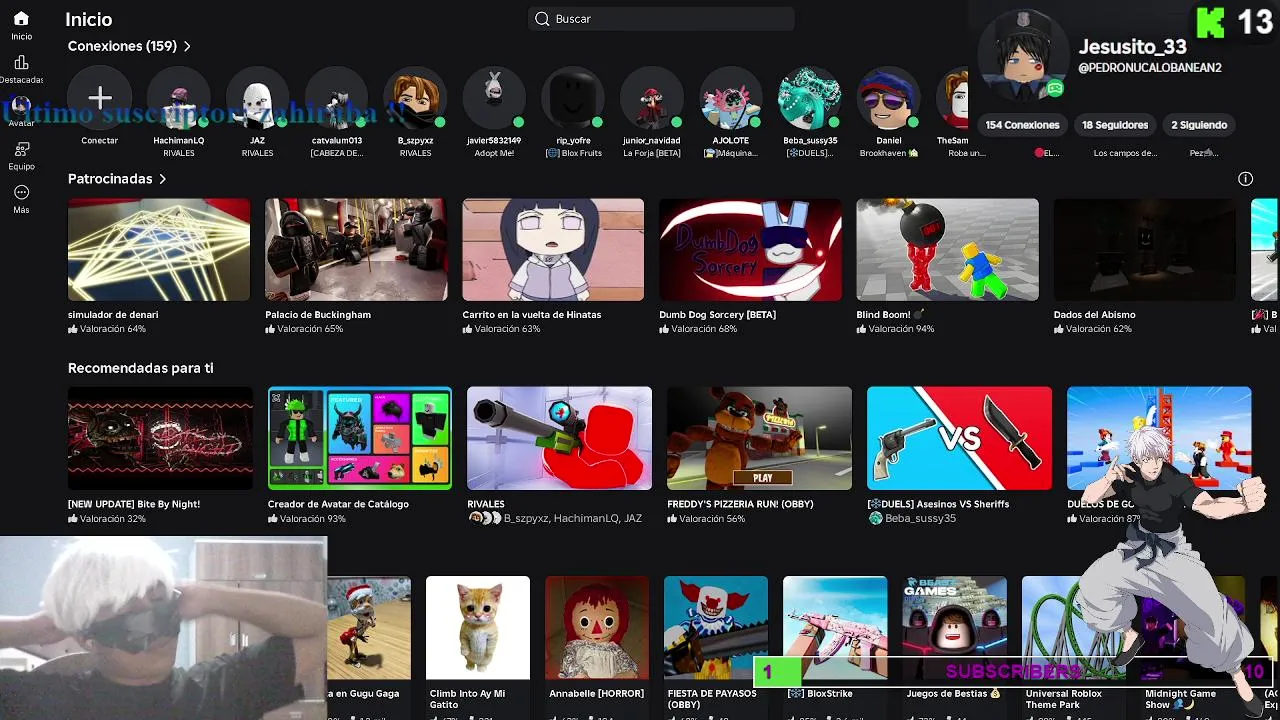Open FREDDY'S PIZZERIA RUN! (OBBY) thumbnail
Screen dimensions: 1280x720
759,438
